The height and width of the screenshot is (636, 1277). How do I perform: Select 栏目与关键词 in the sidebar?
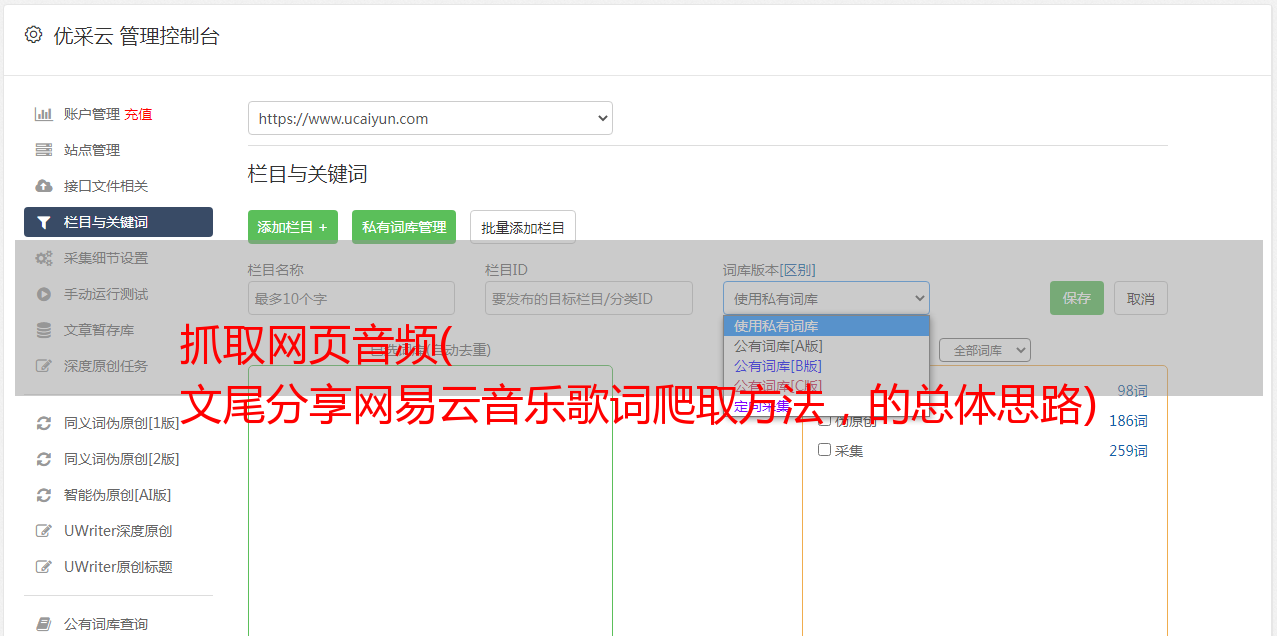118,222
